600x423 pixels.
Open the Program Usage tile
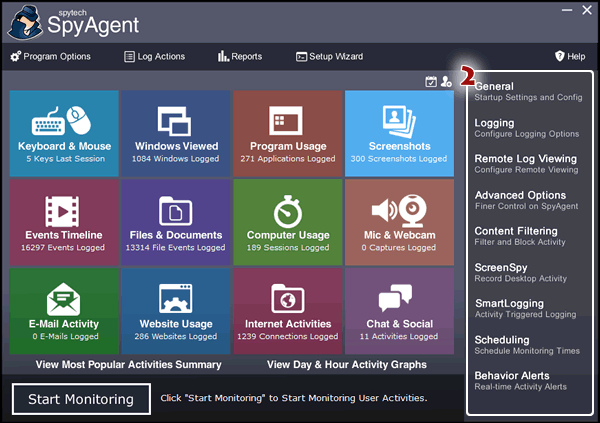[288, 132]
